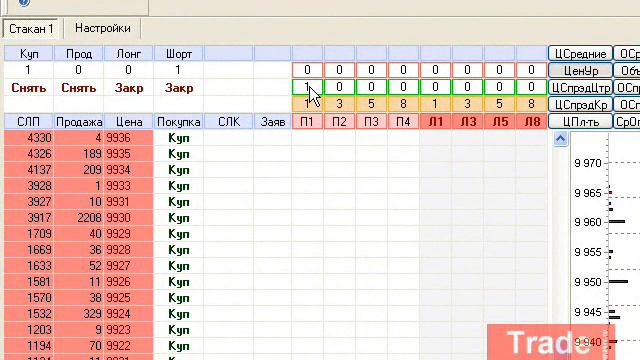Screen dimensions: 640x360
Task: Click the green-bordered field above Л8
Action: 531,87
